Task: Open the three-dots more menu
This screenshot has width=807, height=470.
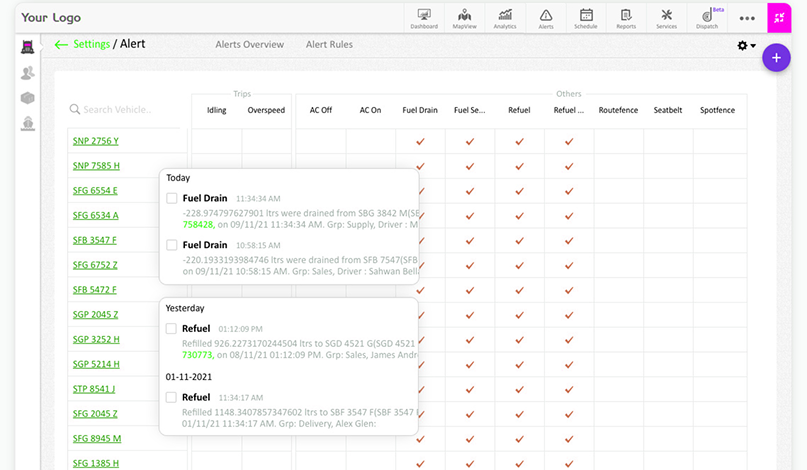Action: [x=747, y=18]
